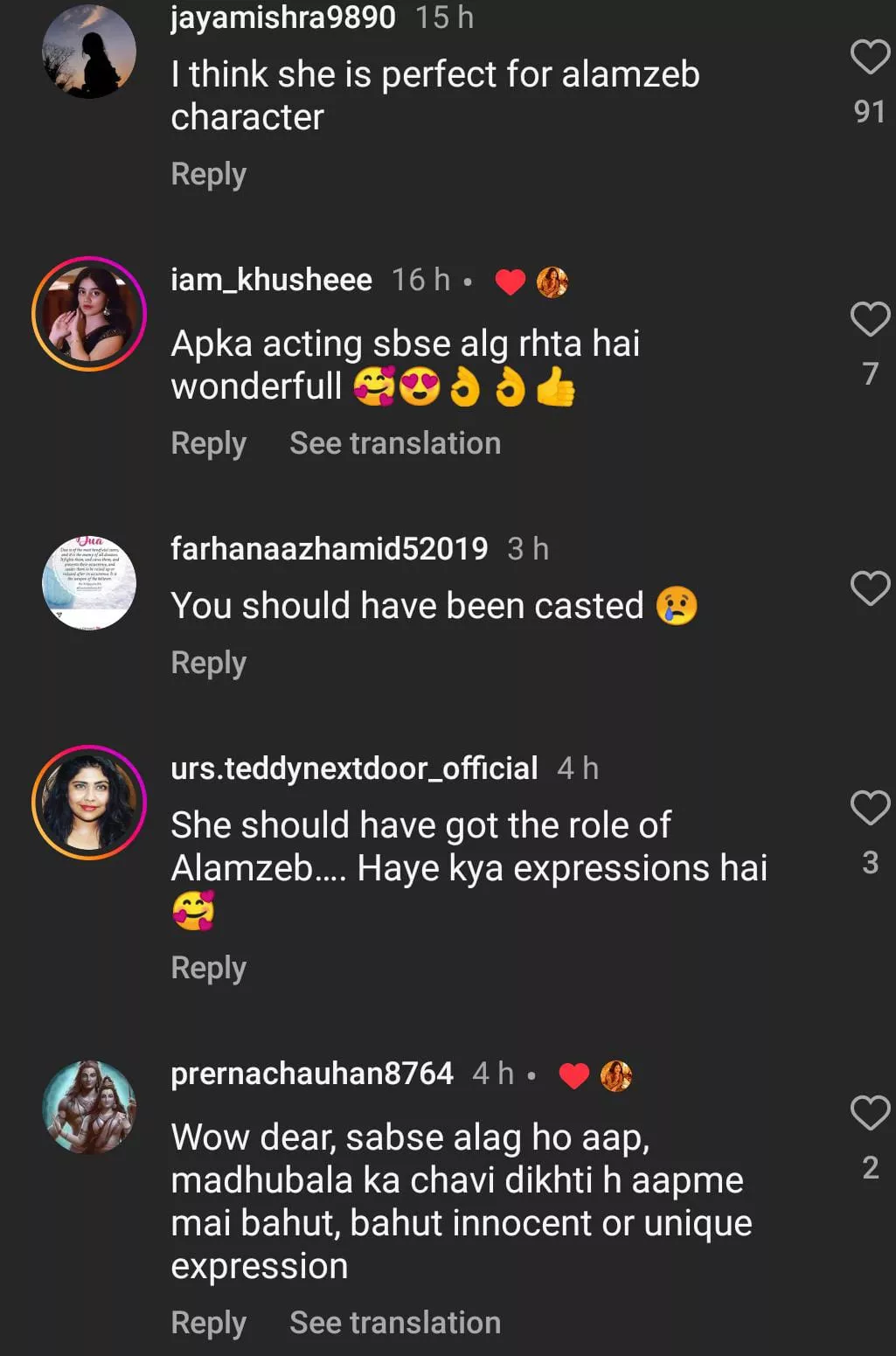Screen dimensions: 896x1356
Task: Like jayamishra9890's comment with the heart
Action: click(870, 57)
